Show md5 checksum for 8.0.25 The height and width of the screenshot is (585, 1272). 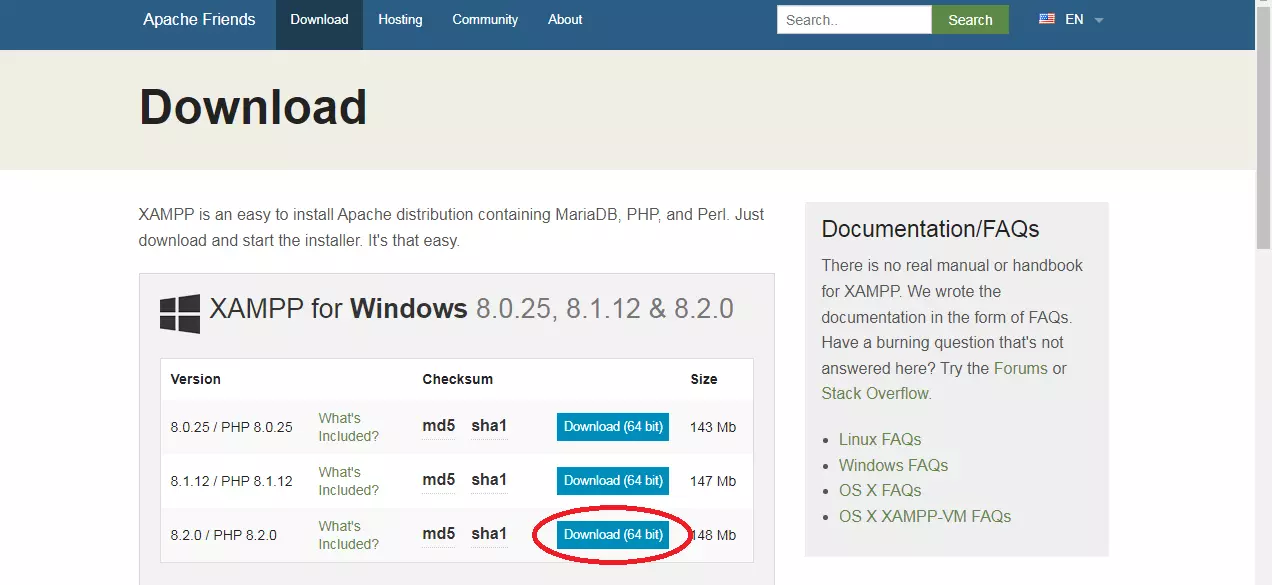[x=439, y=426]
